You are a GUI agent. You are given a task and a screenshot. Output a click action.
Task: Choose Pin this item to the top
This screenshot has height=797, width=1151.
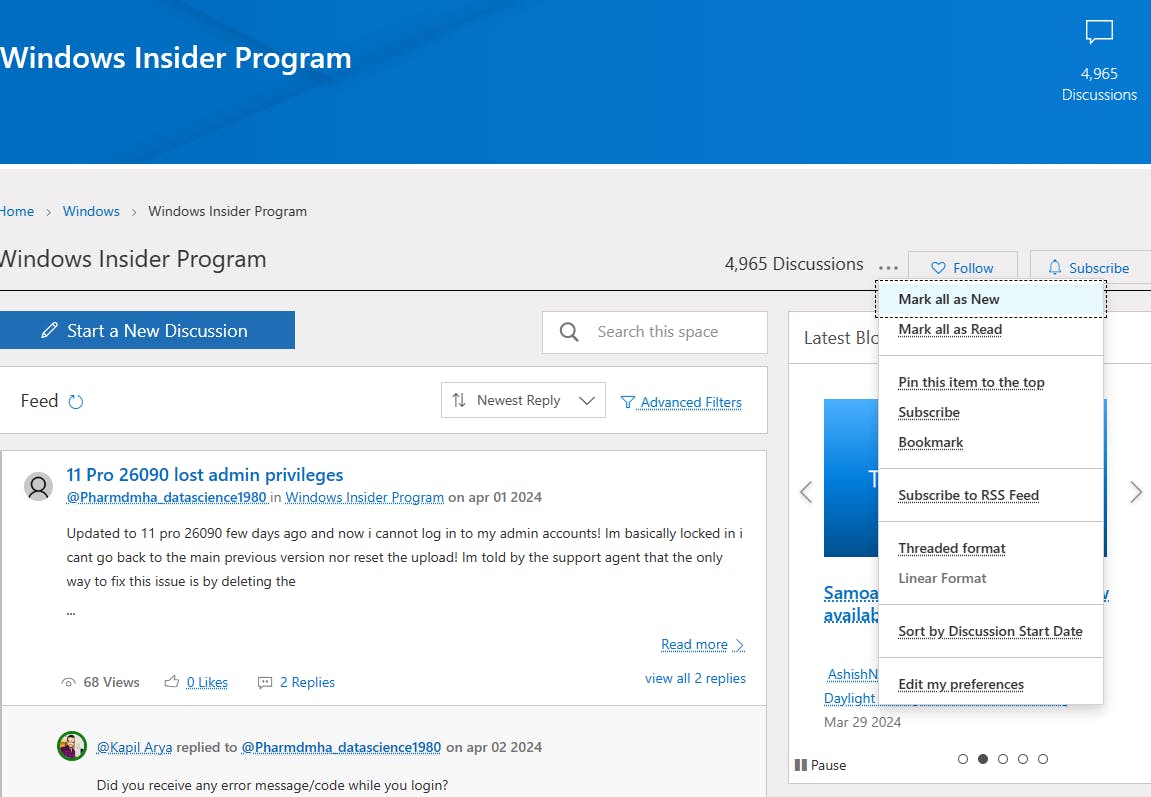[971, 382]
